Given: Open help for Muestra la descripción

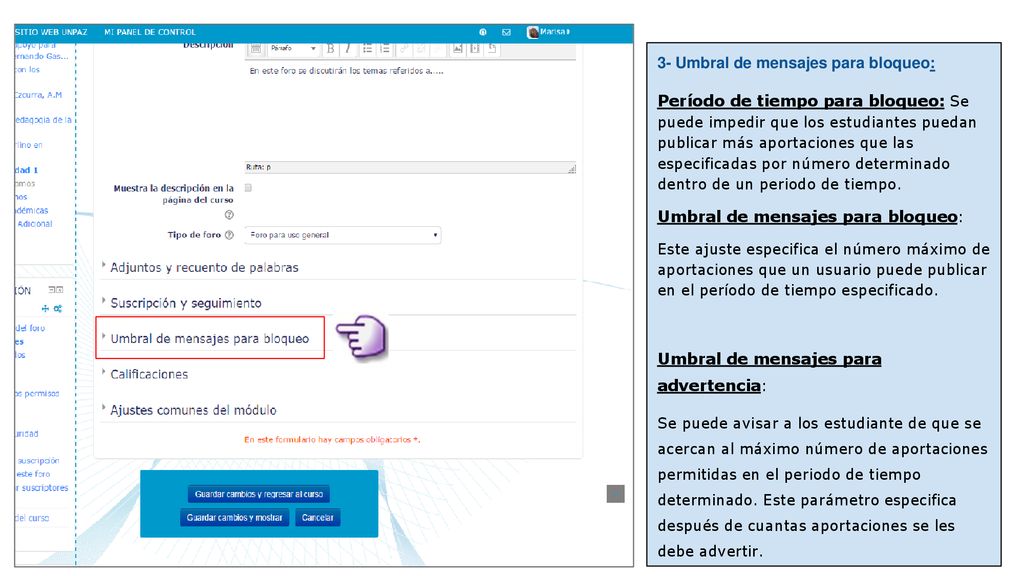Looking at the screenshot, I should [229, 215].
